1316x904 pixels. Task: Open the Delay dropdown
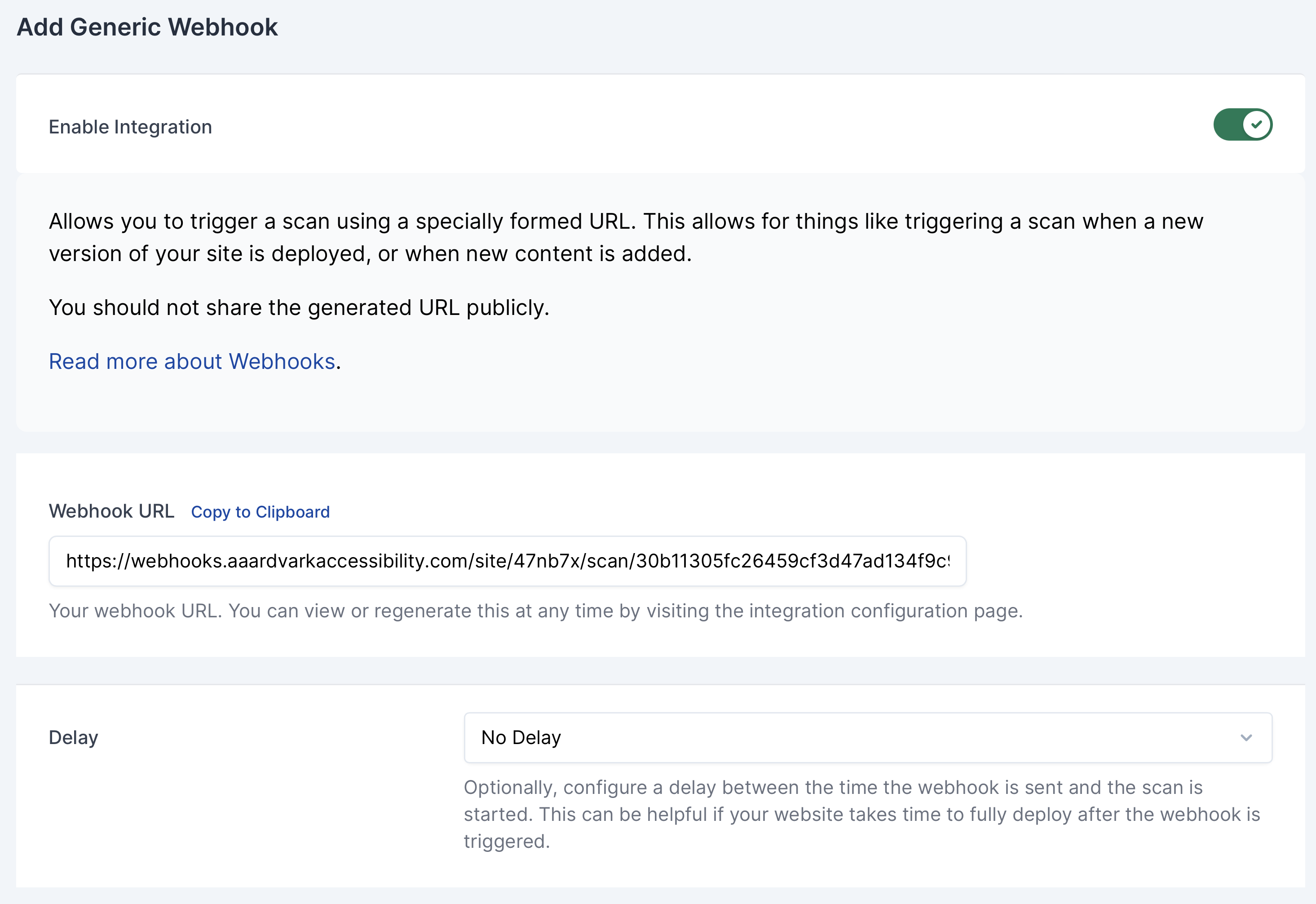867,737
